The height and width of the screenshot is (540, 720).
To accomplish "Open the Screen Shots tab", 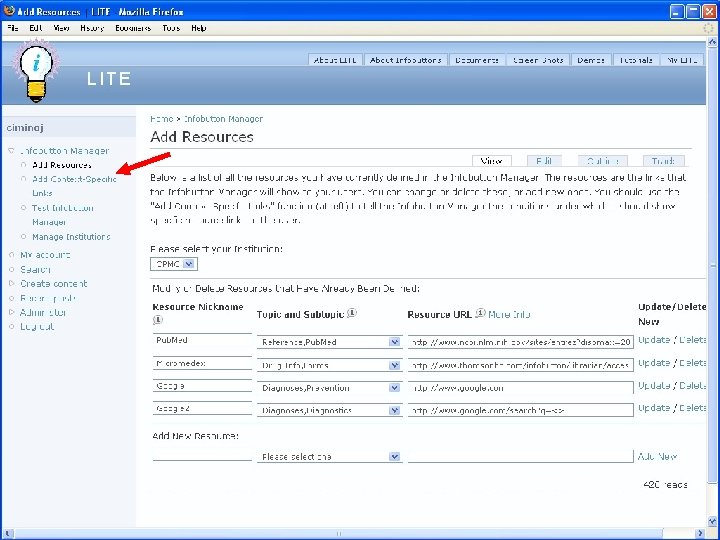I will coord(538,60).
